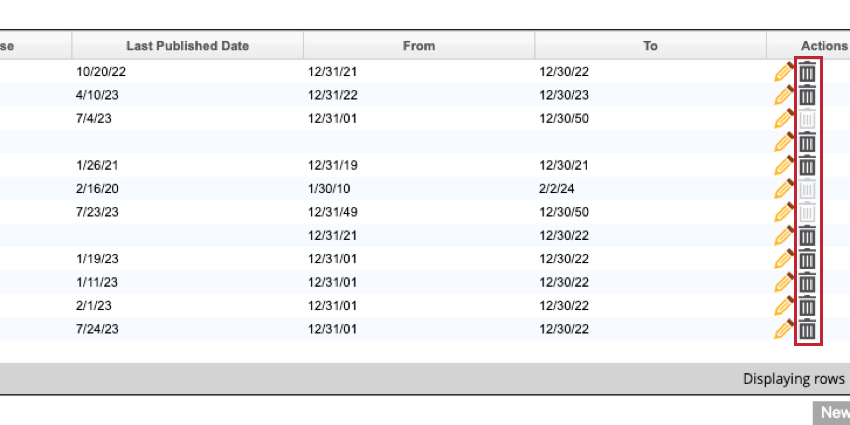Edit the row published 7/4/23
Viewport: 850px width, 425px height.
[784, 119]
